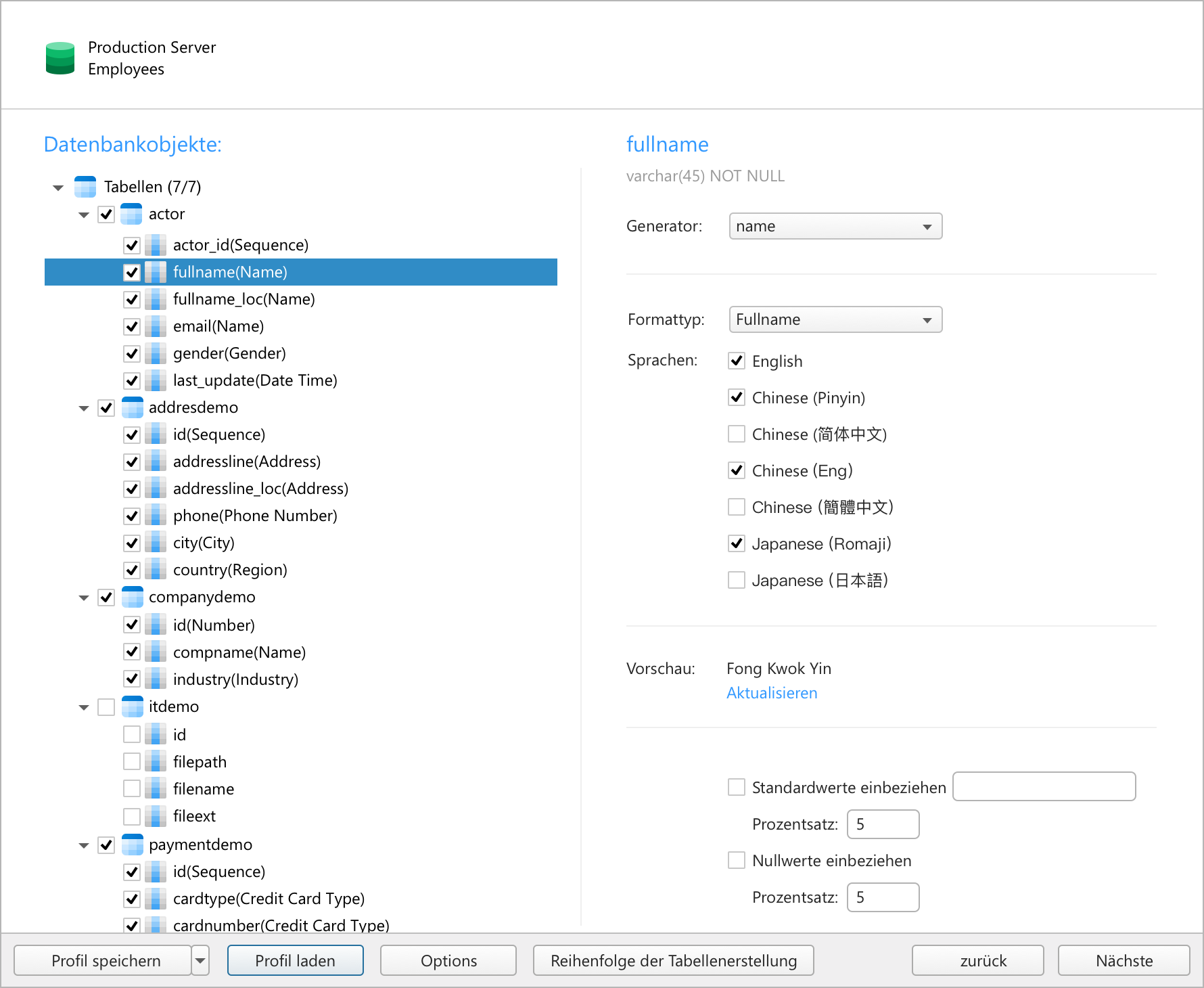
Task: Click column icon beside compname(Name)
Action: (156, 652)
